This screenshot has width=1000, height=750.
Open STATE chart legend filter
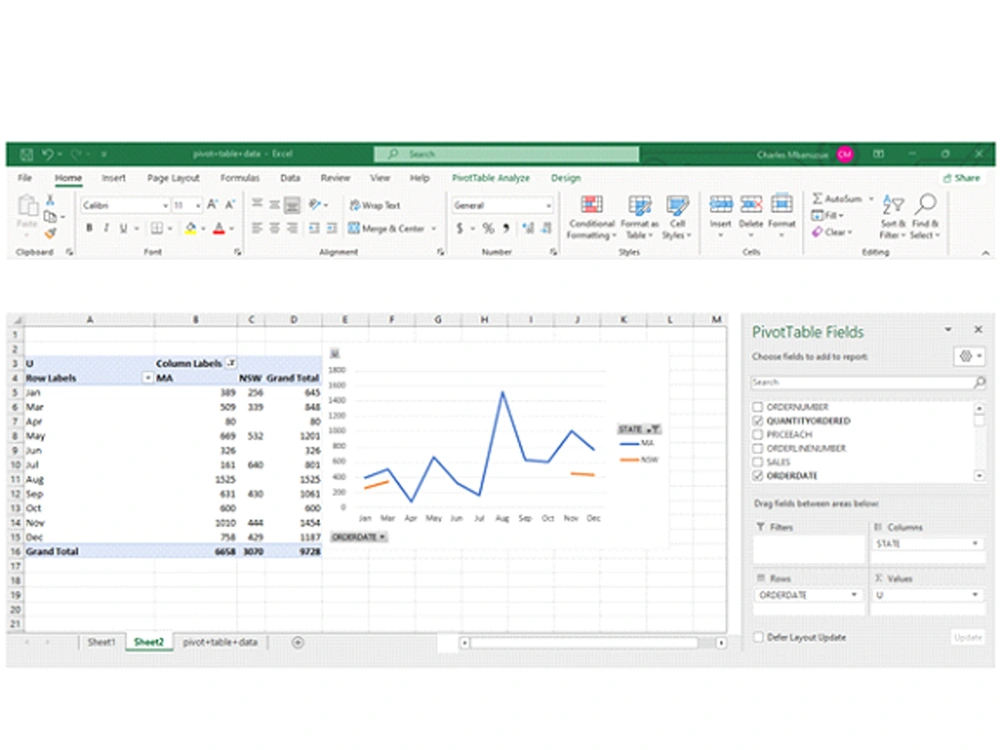click(639, 429)
